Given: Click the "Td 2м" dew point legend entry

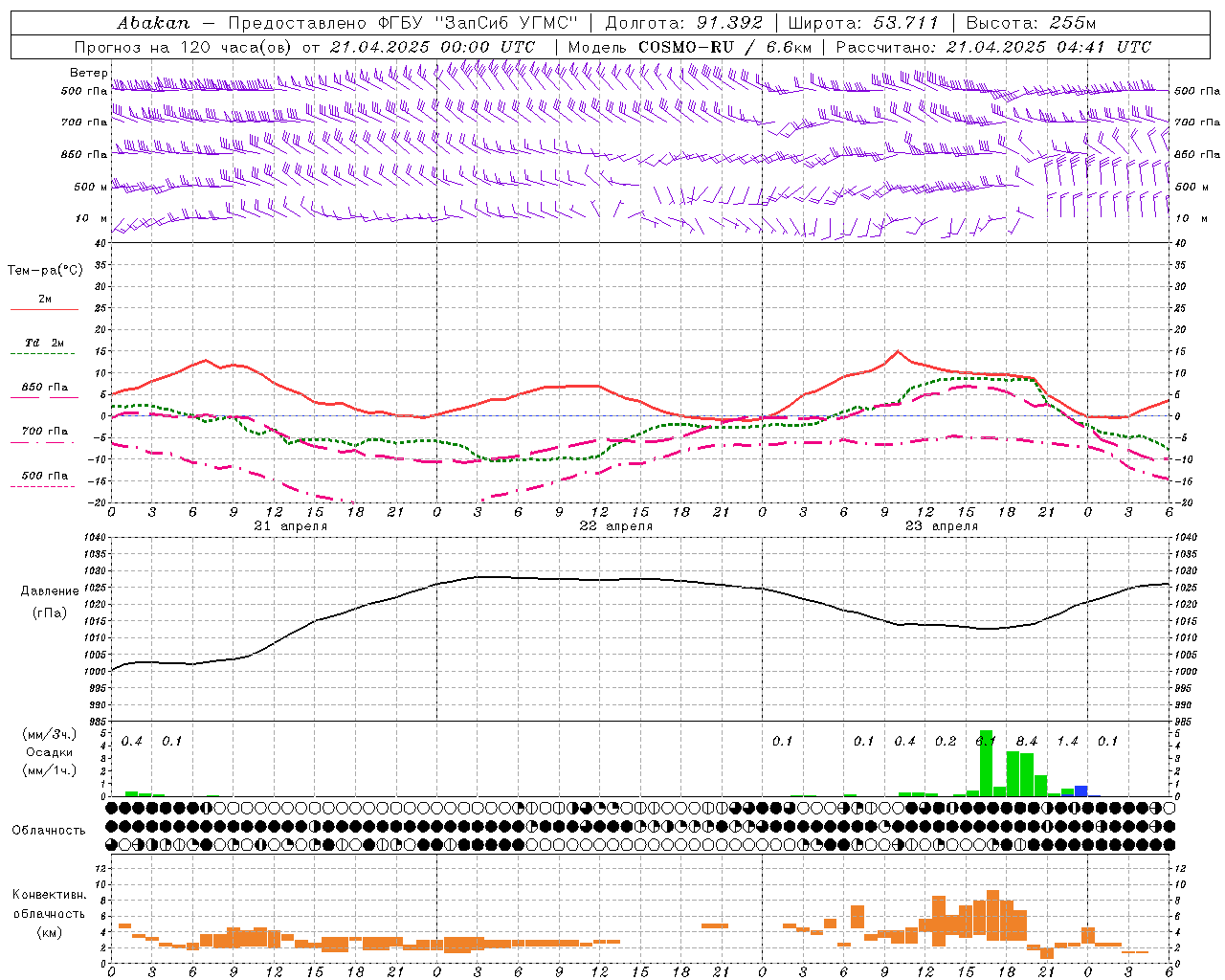Looking at the screenshot, I should [44, 343].
